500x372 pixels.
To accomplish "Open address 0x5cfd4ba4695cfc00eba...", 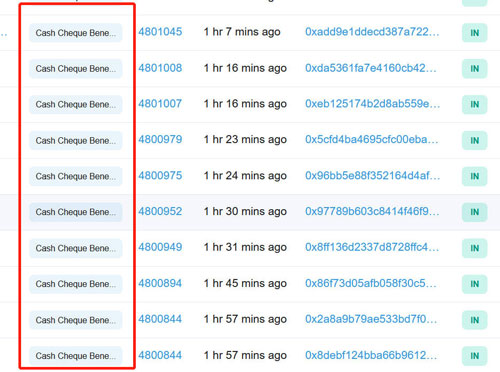I will pos(372,139).
